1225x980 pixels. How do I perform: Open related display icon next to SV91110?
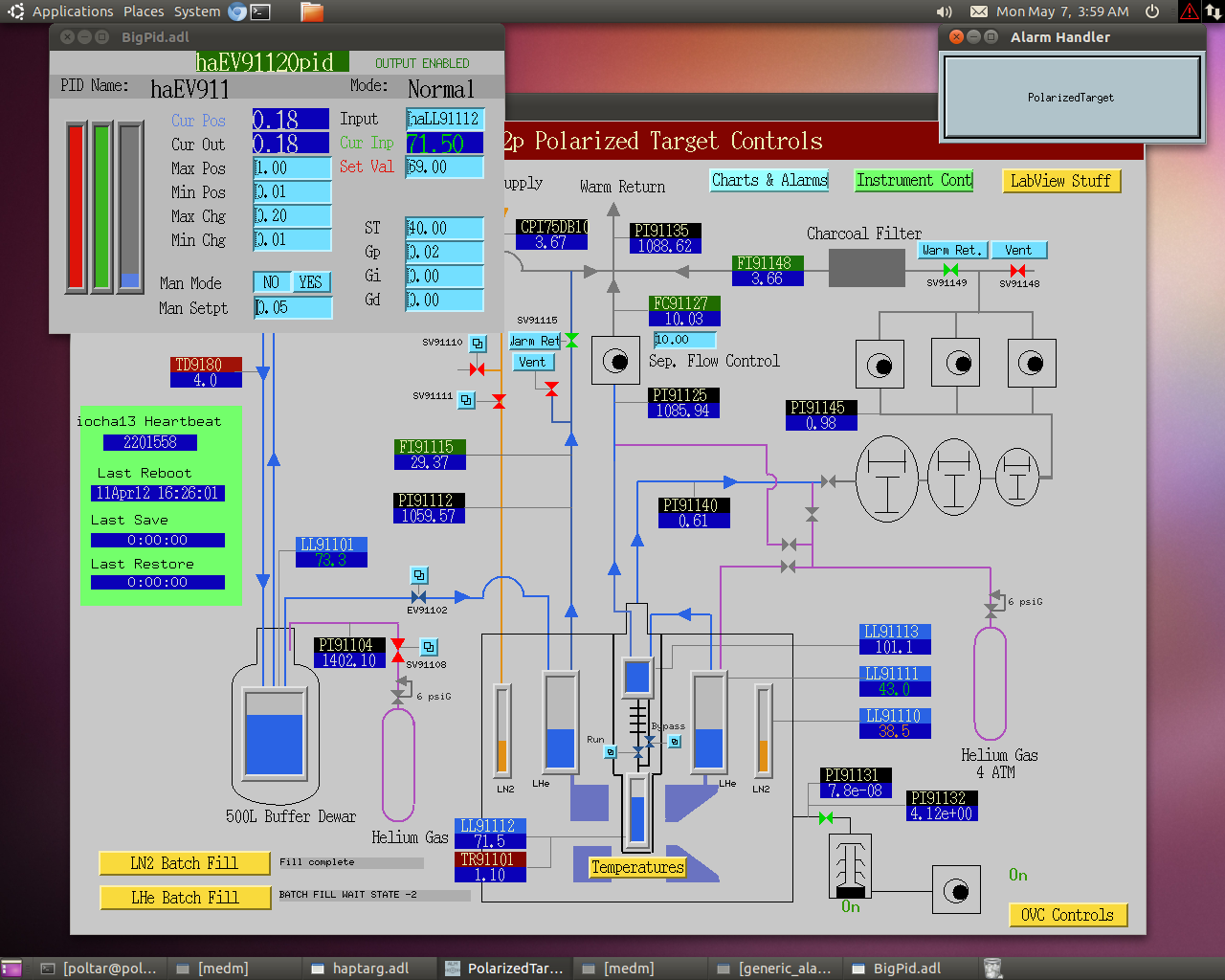pos(478,343)
